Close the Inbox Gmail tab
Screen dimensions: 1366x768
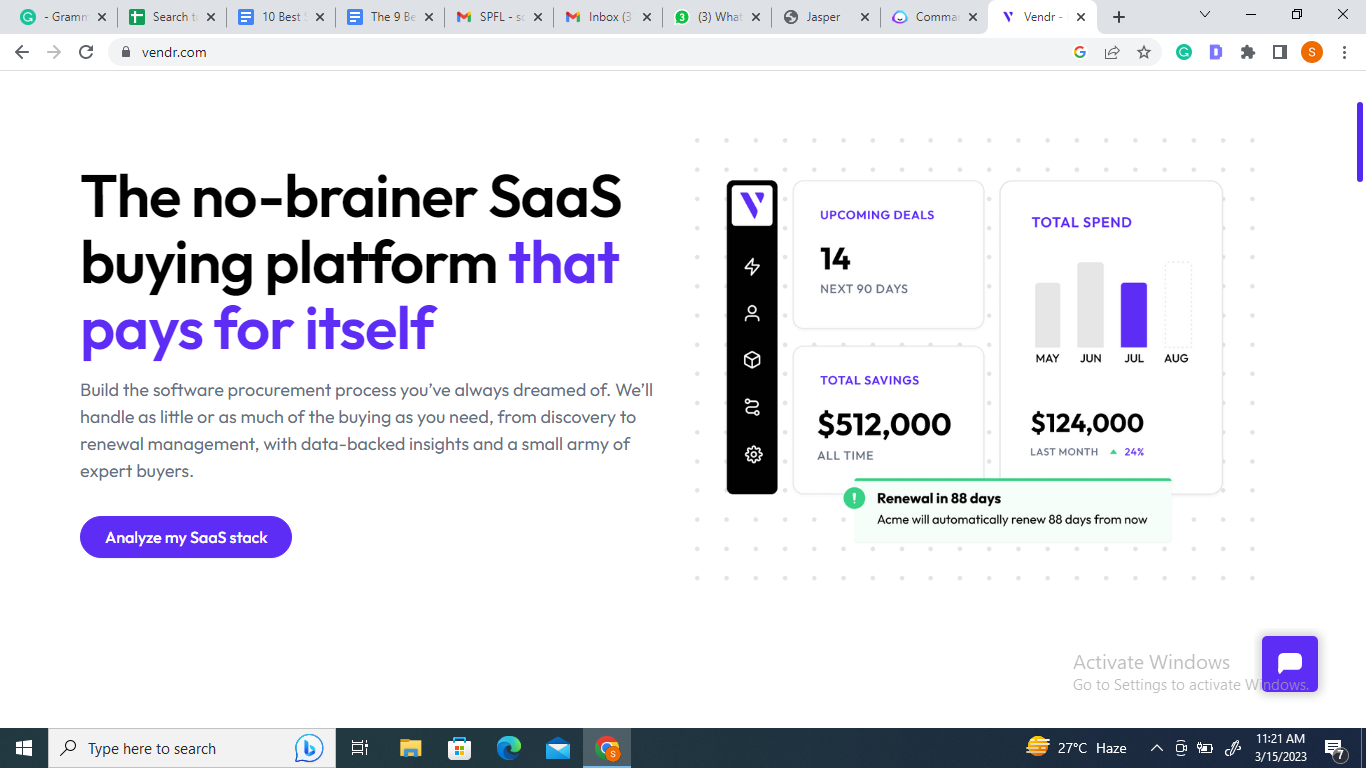coord(647,17)
